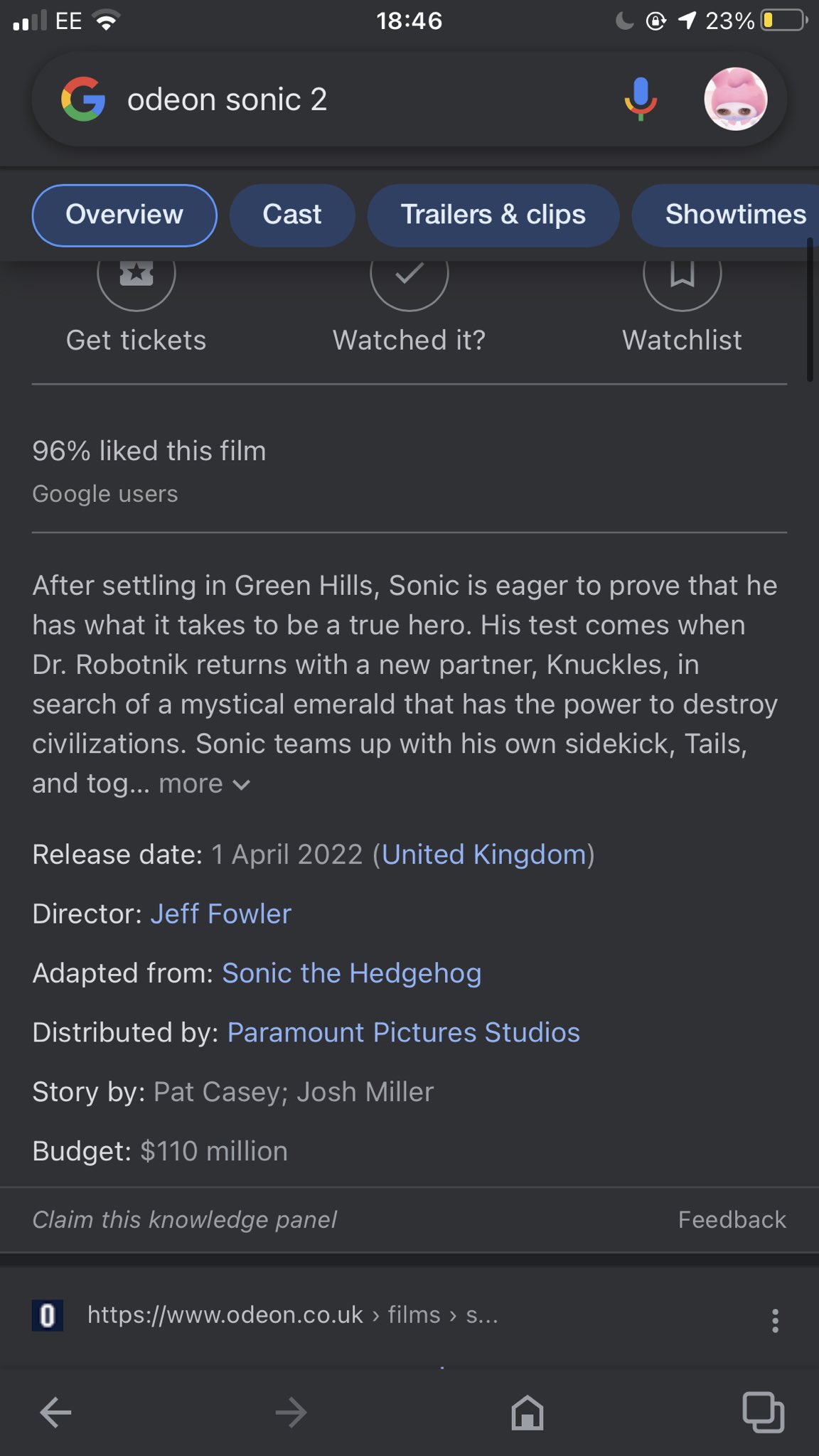
Task: Open the Trailers & clips tab
Action: click(x=493, y=215)
